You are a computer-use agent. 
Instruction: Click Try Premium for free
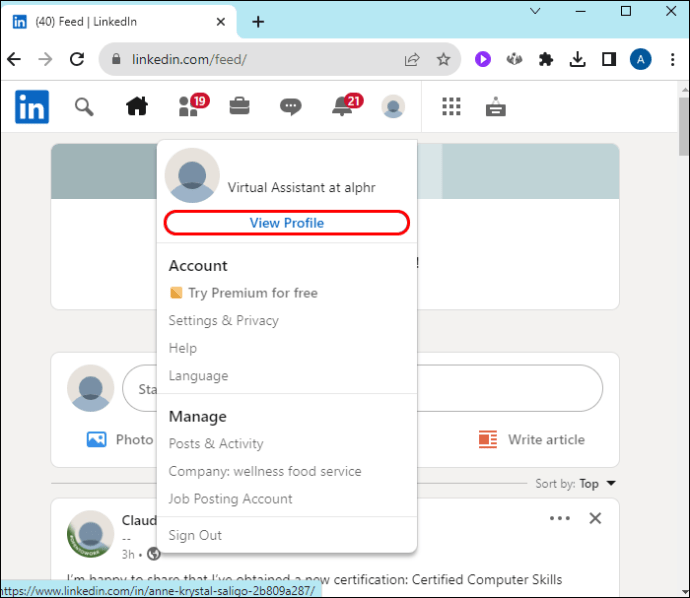tap(243, 293)
